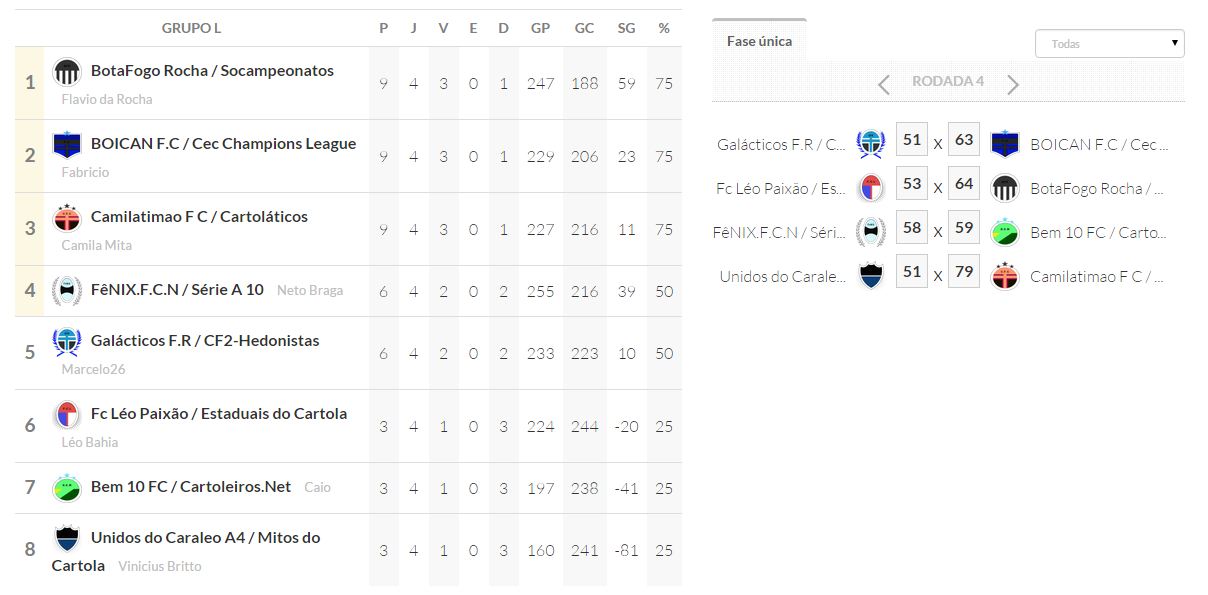This screenshot has height=595, width=1208.
Task: Open BotaFogo Rocha / Socampeonatos team link
Action: tap(212, 71)
